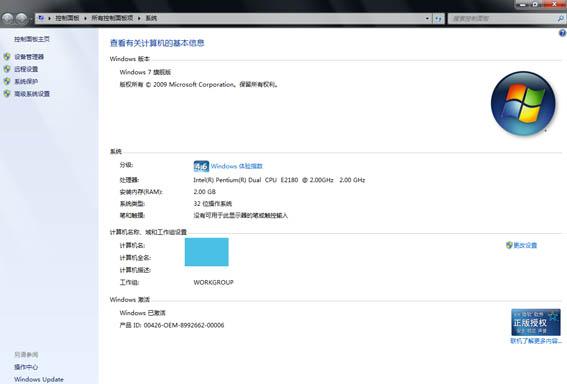
Task: Click the 4.6 experience score badge
Action: point(201,166)
